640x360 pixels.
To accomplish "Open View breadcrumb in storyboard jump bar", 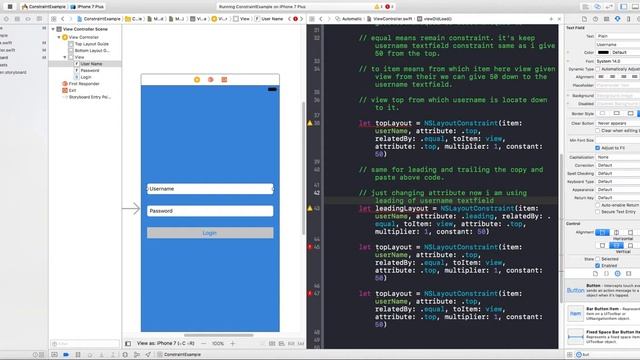I will [242, 19].
